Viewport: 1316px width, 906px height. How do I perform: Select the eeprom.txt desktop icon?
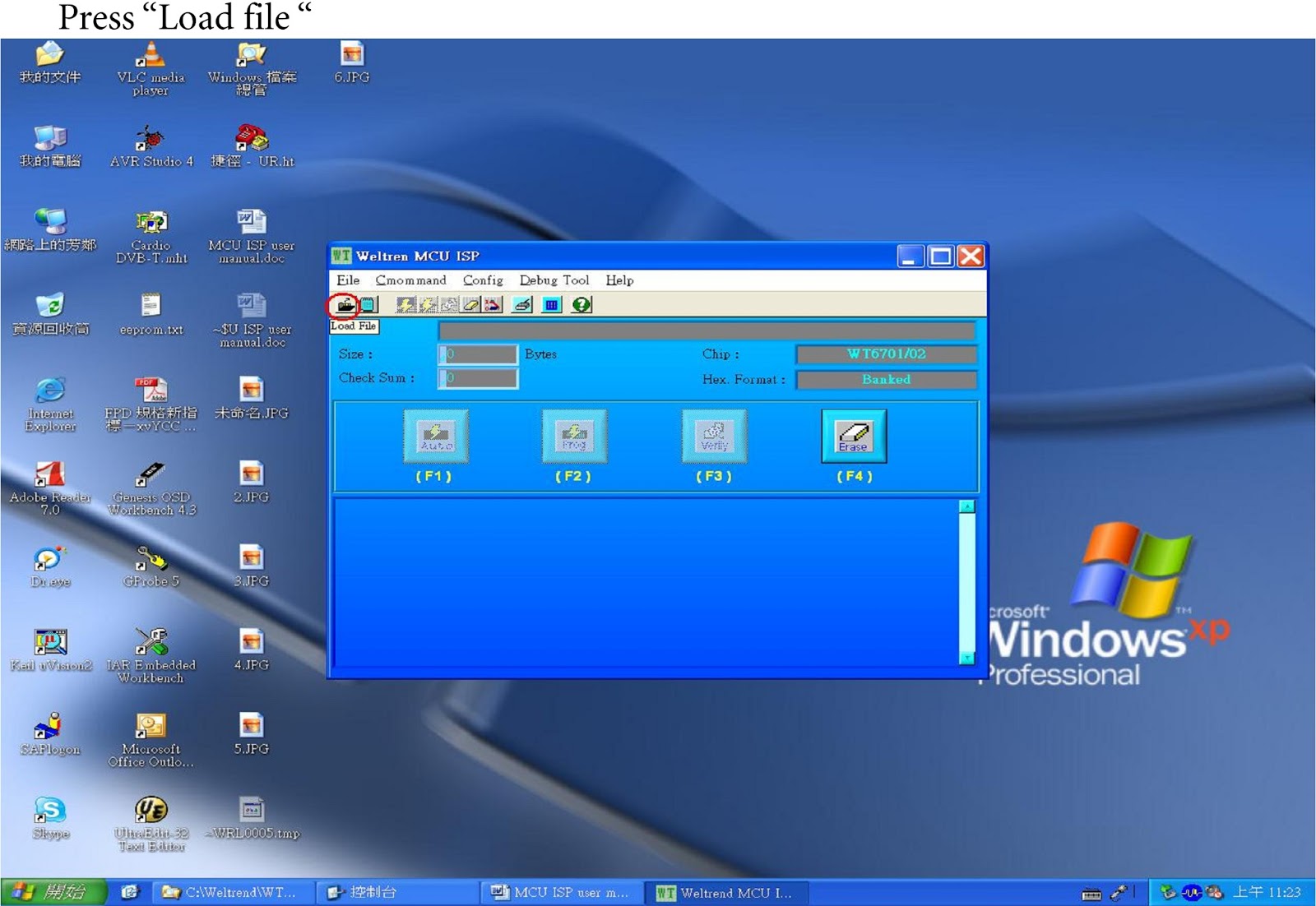click(x=151, y=314)
